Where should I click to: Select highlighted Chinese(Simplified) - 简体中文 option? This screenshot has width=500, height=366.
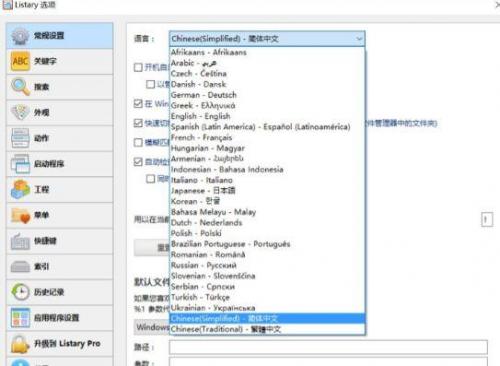coord(267,319)
